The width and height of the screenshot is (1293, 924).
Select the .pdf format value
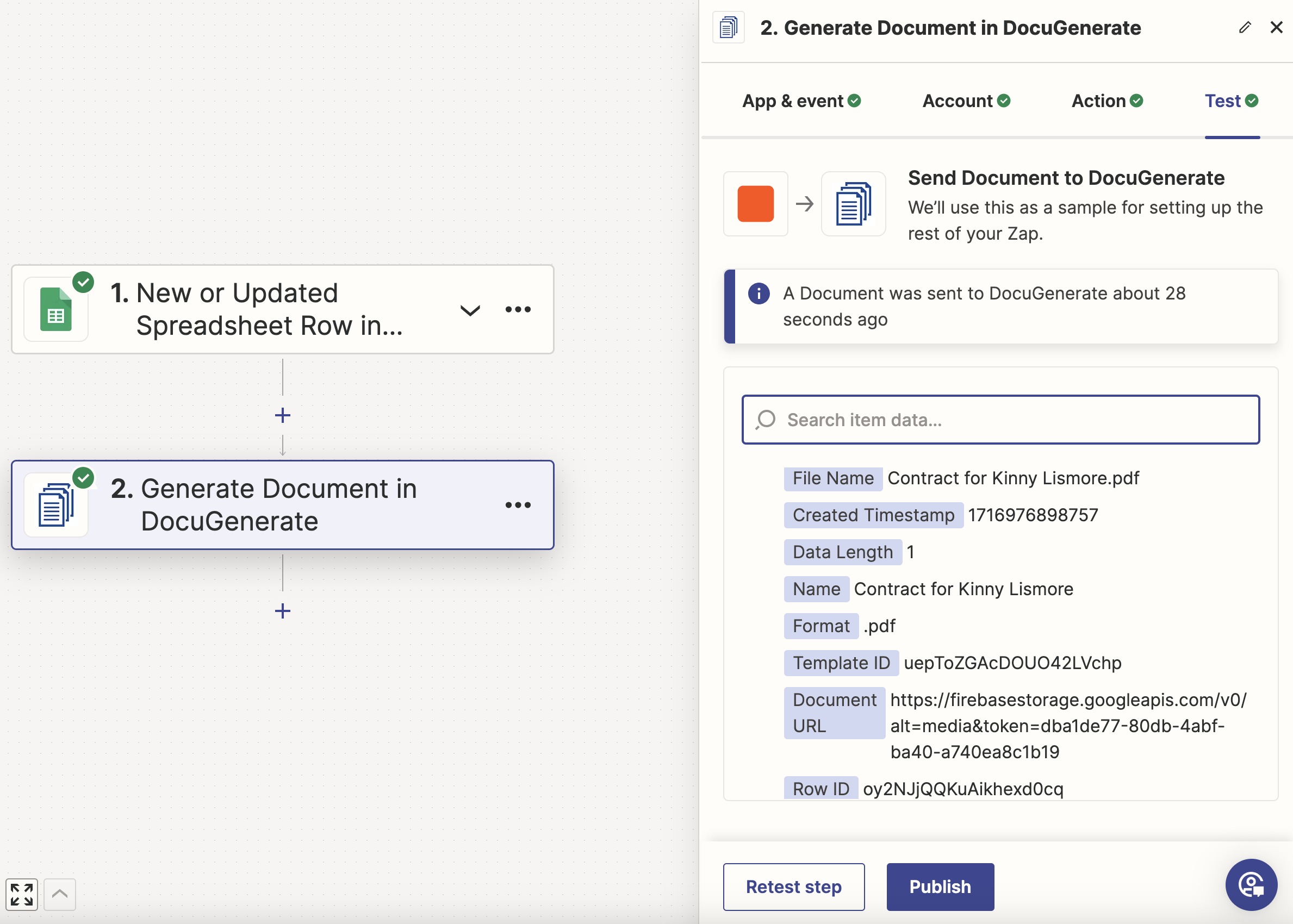click(879, 627)
